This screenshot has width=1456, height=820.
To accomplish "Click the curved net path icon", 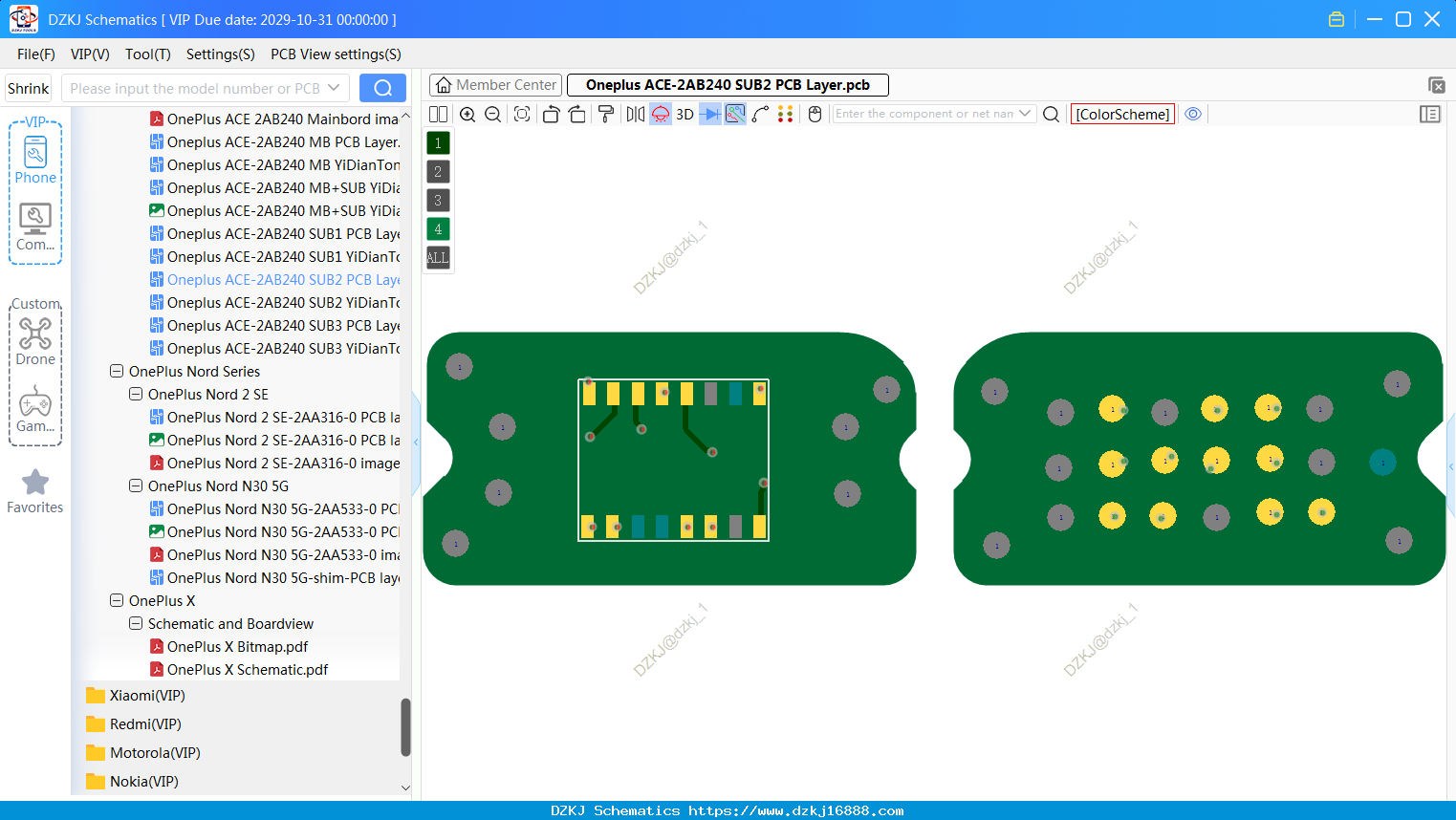I will (760, 114).
